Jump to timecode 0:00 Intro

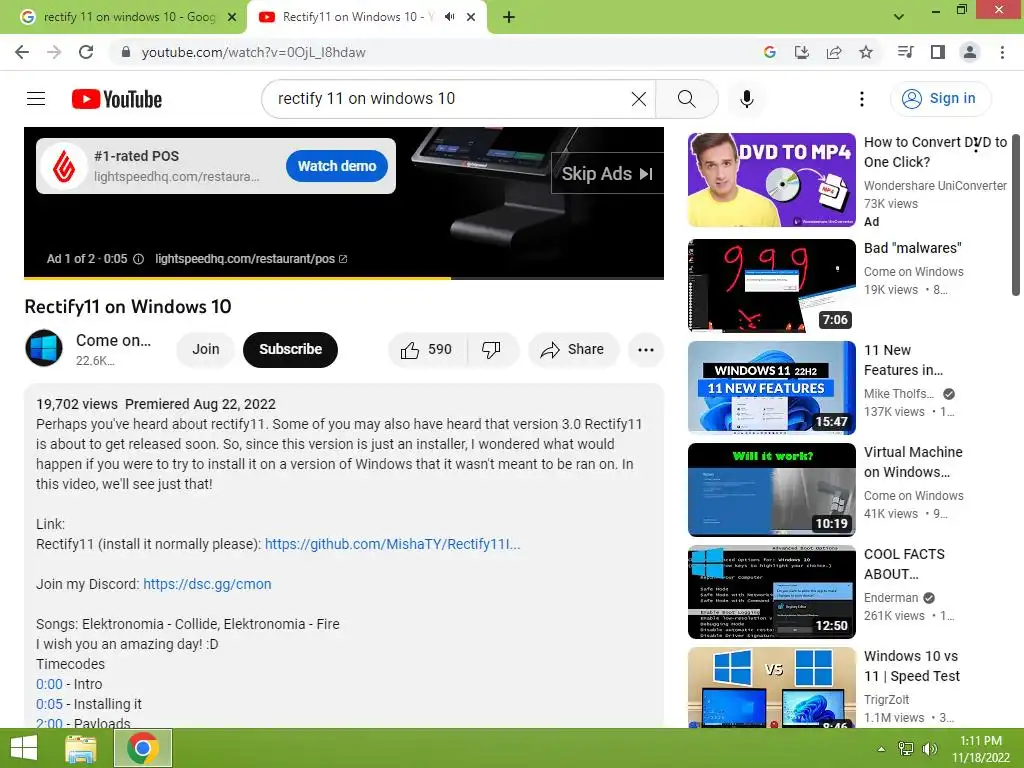[x=49, y=684]
